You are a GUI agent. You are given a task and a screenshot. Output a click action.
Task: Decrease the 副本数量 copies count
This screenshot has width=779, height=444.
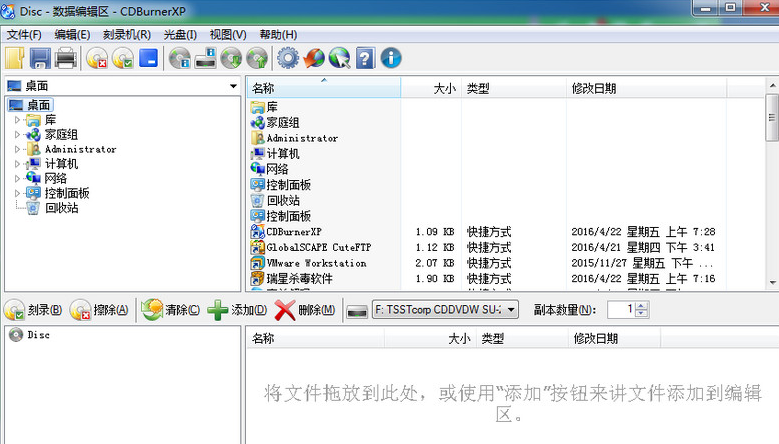pyautogui.click(x=642, y=313)
